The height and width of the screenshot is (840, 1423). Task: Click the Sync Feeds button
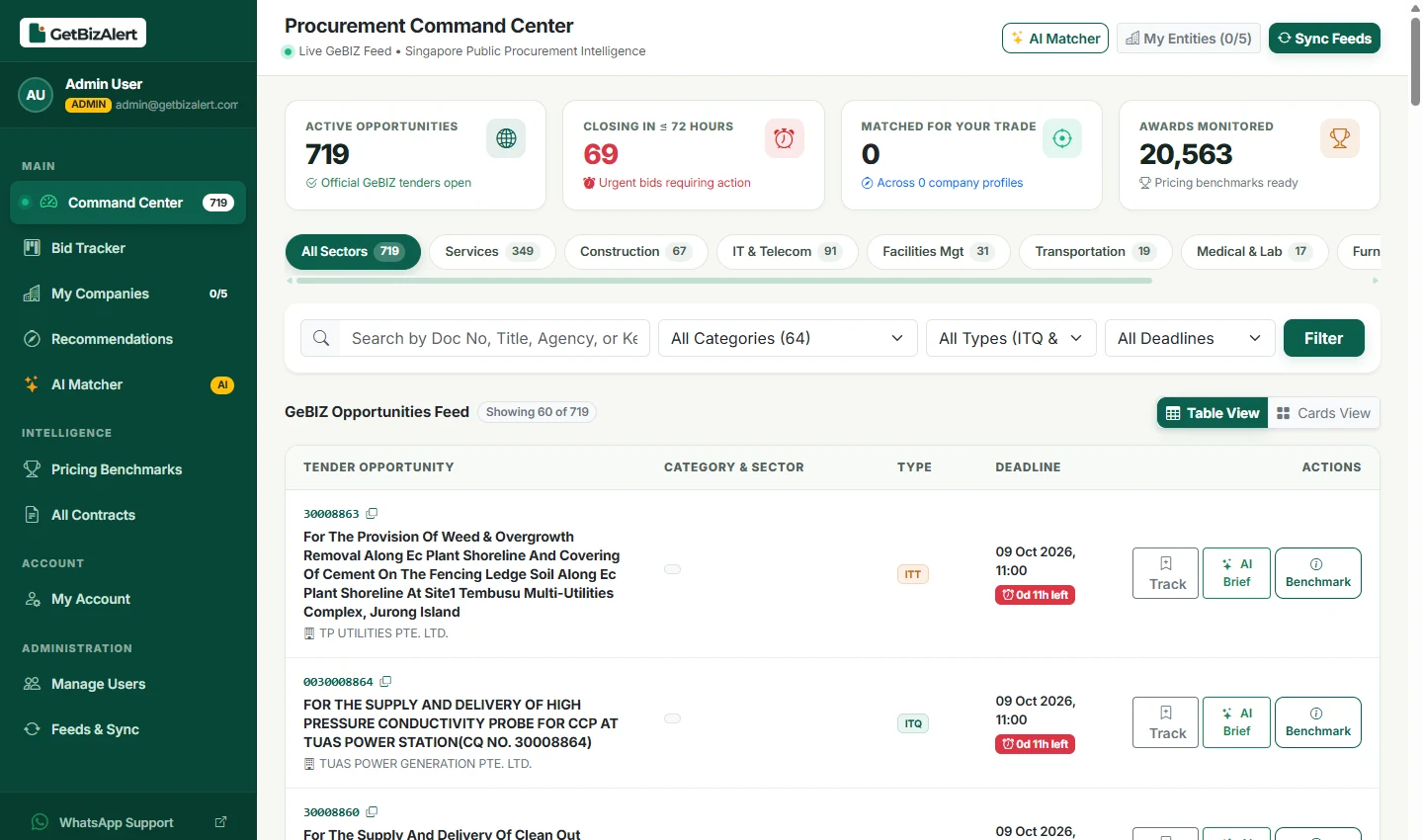coord(1324,39)
